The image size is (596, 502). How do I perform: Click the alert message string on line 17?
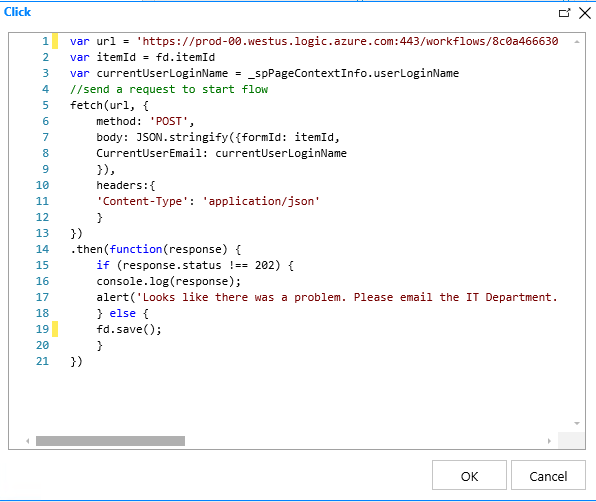[347, 297]
